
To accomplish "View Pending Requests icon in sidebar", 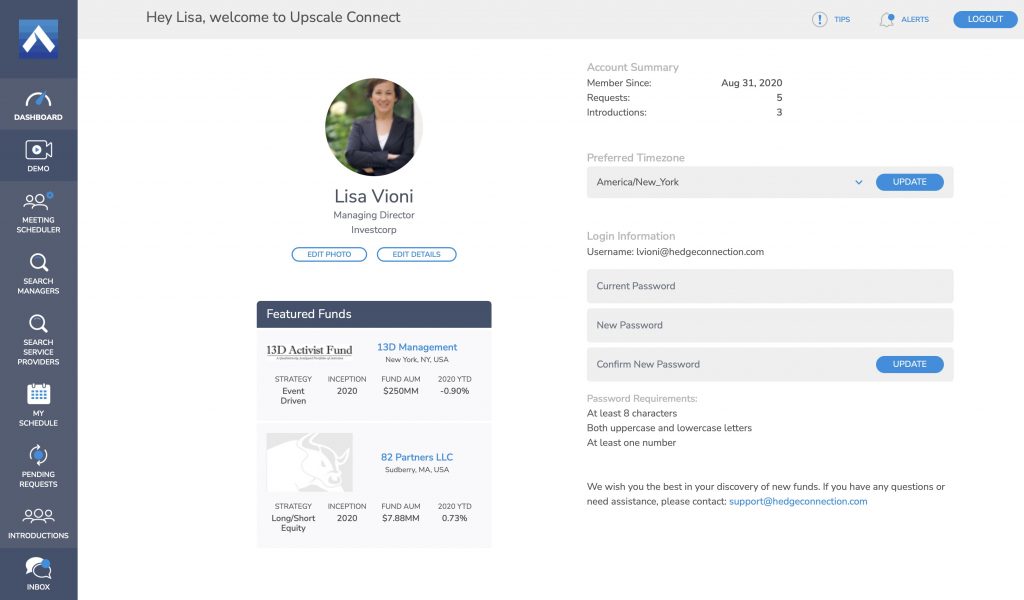I will coord(38,455).
